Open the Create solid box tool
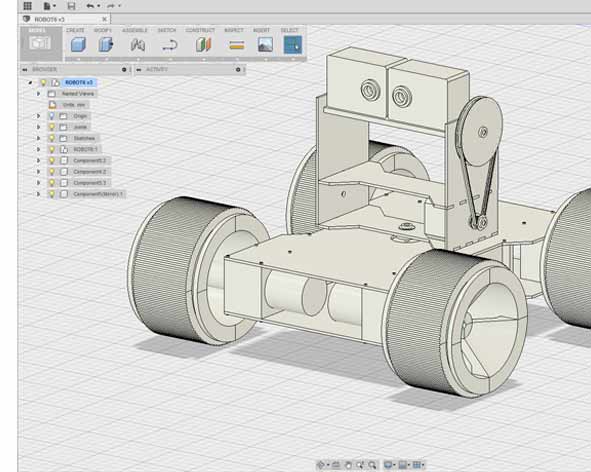The width and height of the screenshot is (591, 472). point(78,45)
